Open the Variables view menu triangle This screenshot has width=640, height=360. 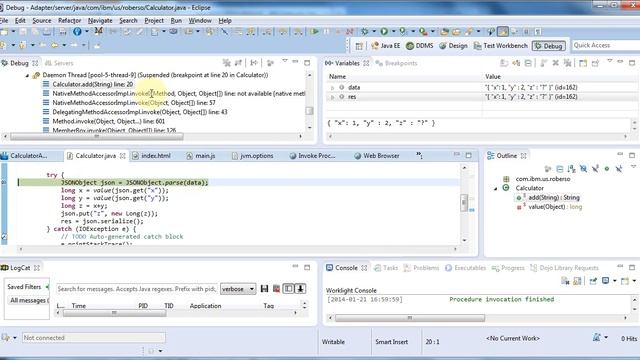(x=609, y=61)
